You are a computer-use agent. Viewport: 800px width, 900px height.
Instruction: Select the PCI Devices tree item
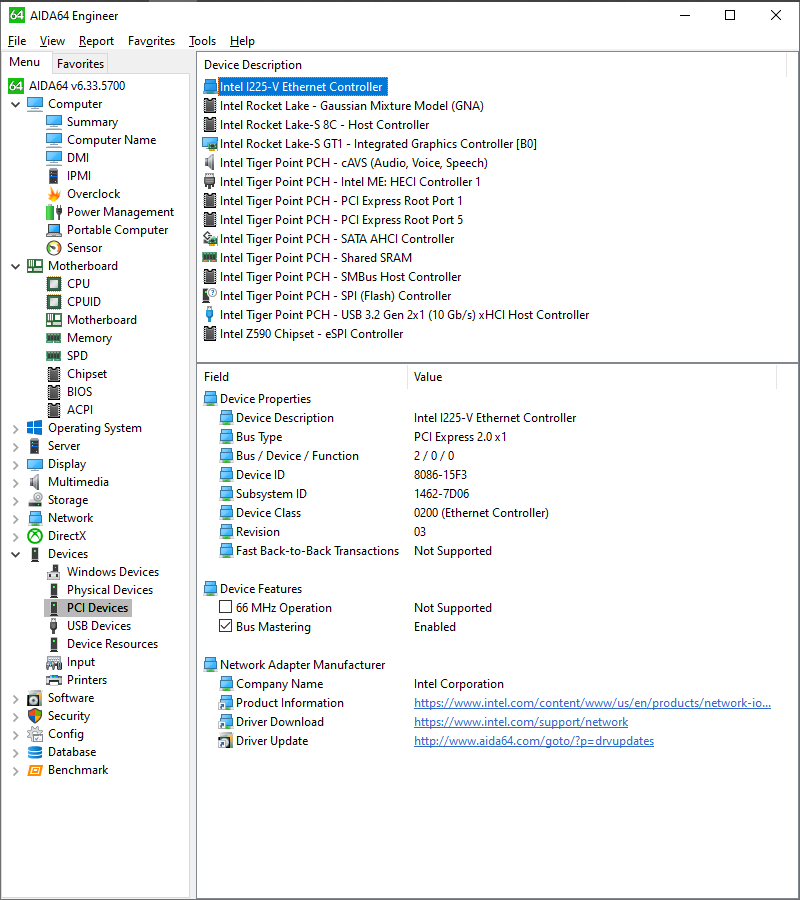click(88, 607)
